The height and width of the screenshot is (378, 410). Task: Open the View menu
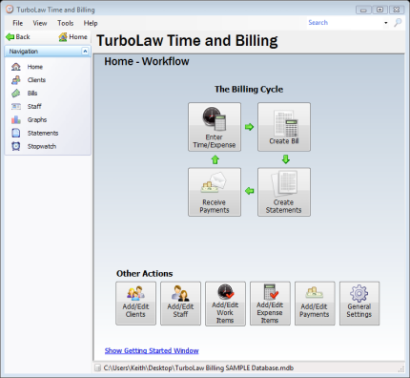coord(40,23)
